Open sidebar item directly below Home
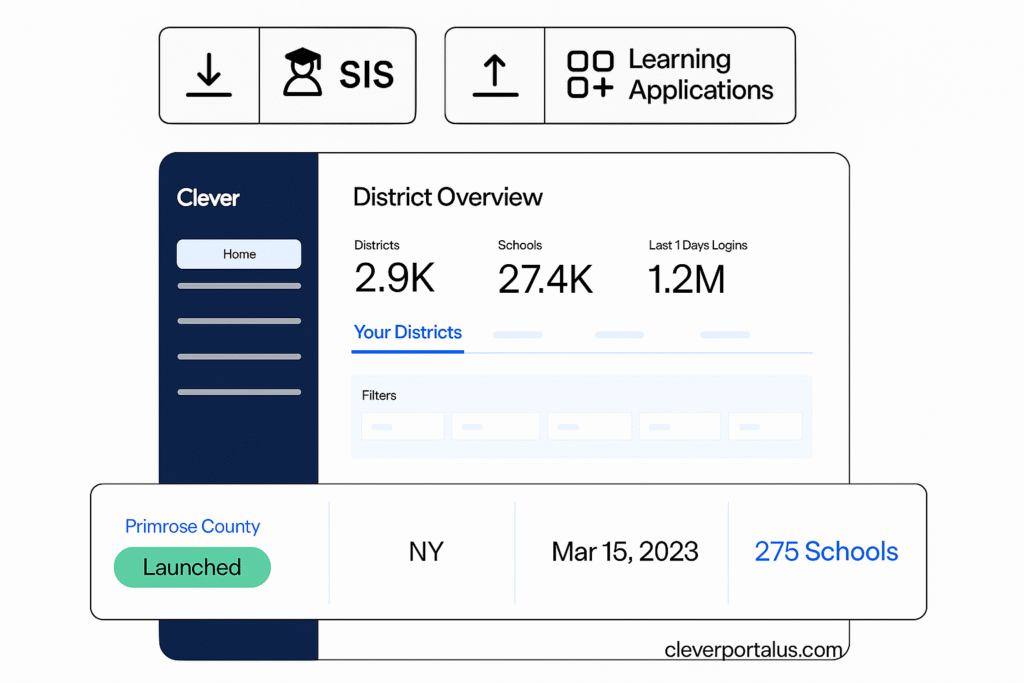This screenshot has height=683, width=1024. point(239,286)
